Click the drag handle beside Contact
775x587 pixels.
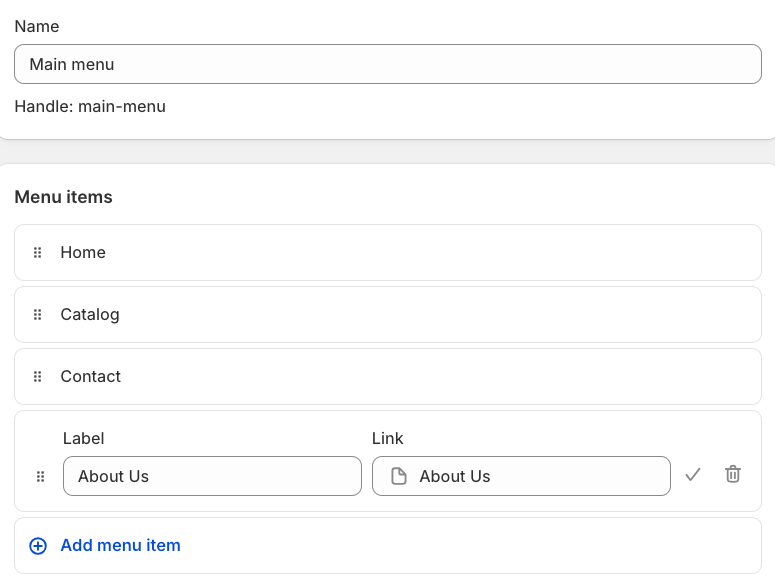coord(38,377)
